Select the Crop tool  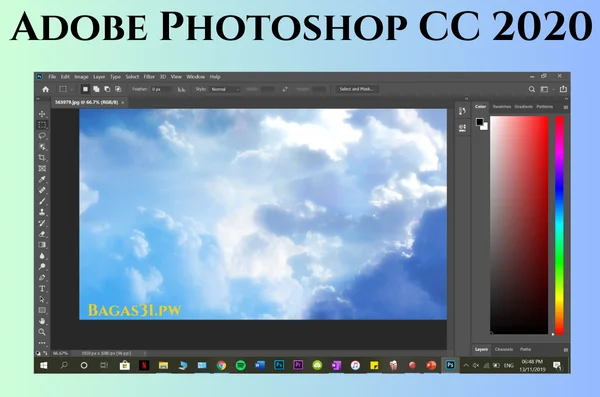pyautogui.click(x=42, y=157)
